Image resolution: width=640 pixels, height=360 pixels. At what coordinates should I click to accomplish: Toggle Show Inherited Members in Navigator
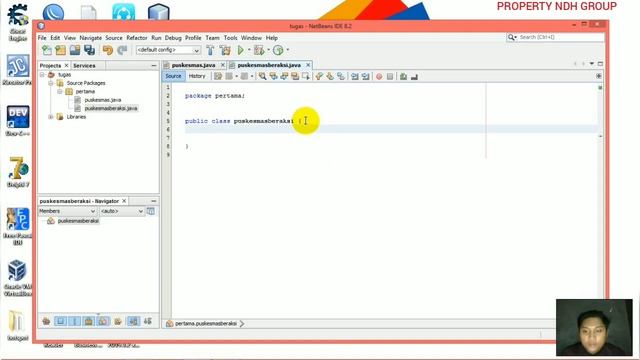click(46, 322)
